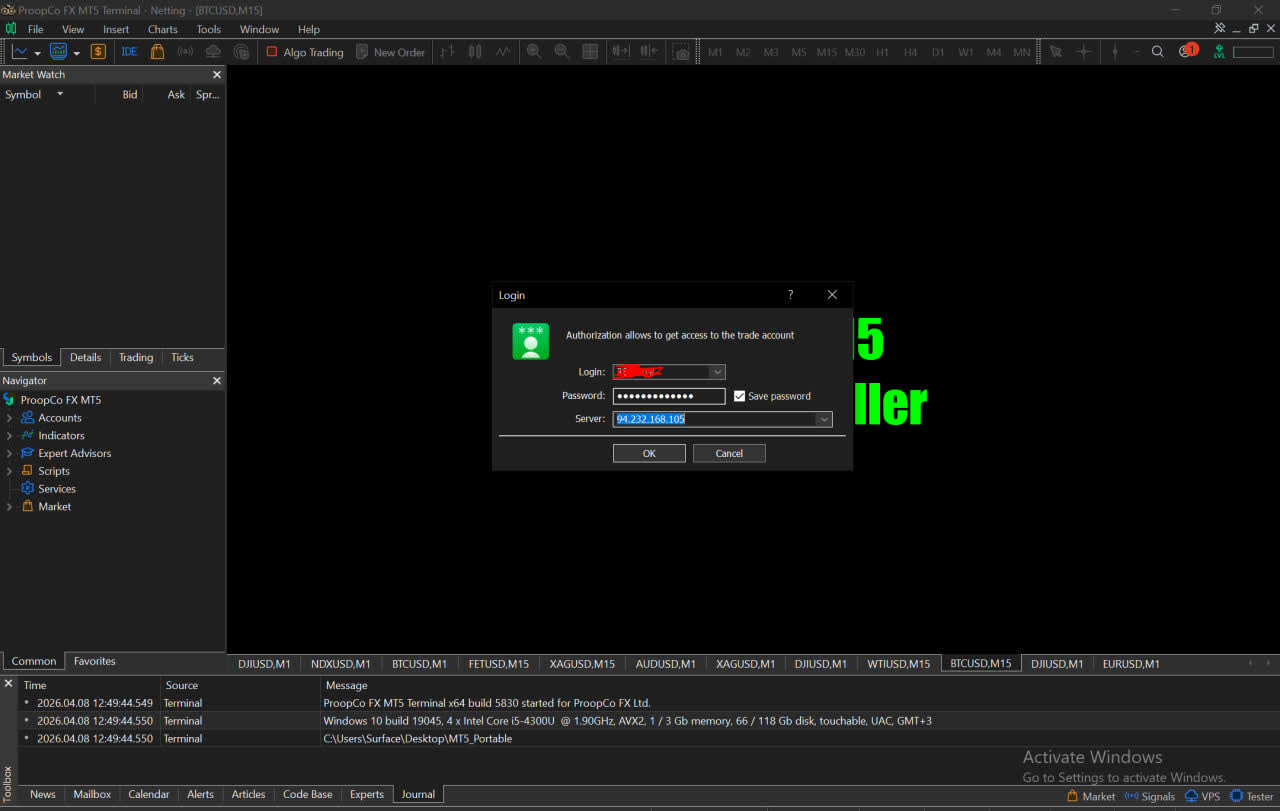Expand the Expert Advisors tree node
Viewport: 1280px width, 811px height.
pyautogui.click(x=10, y=453)
